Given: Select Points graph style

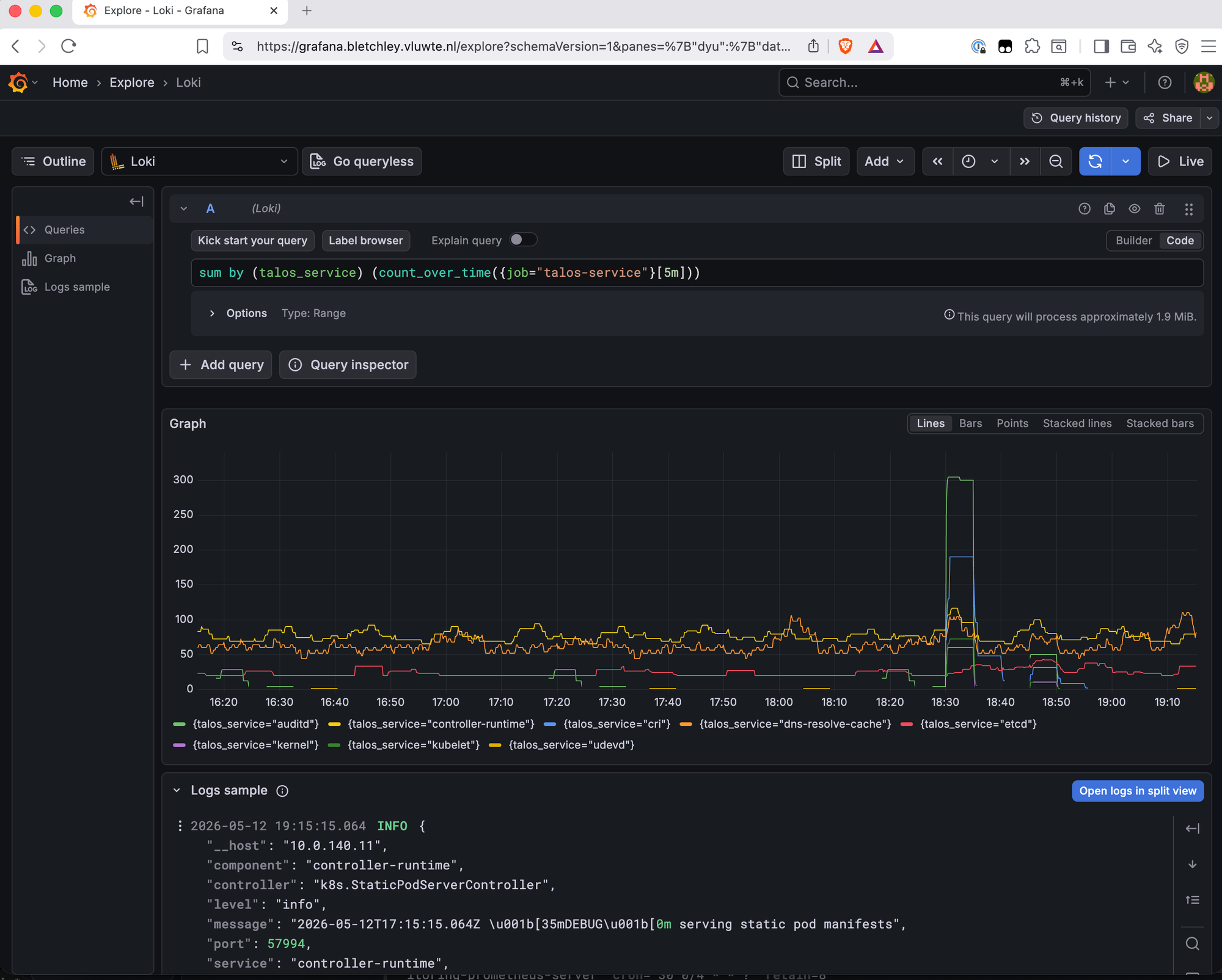Looking at the screenshot, I should [1012, 423].
